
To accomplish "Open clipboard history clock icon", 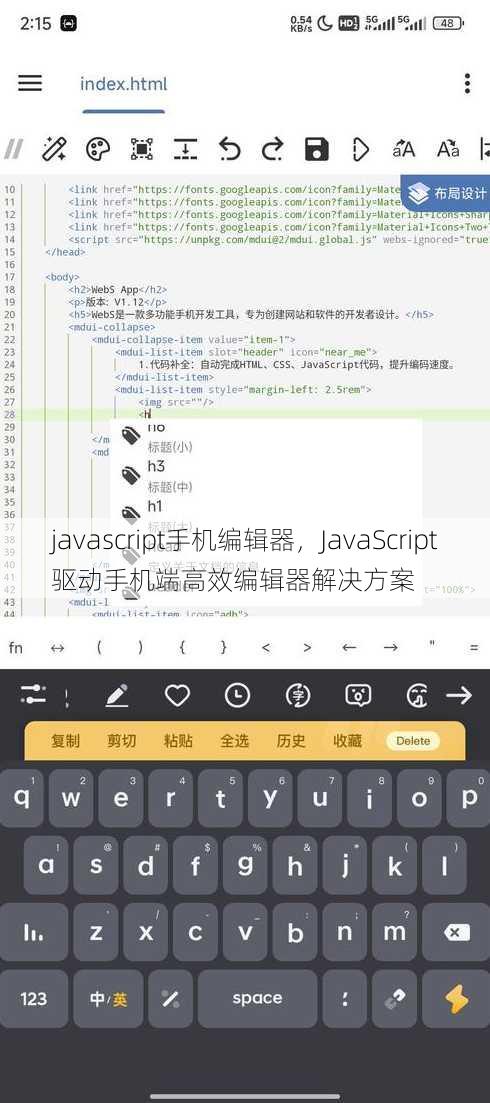I will pos(238,696).
